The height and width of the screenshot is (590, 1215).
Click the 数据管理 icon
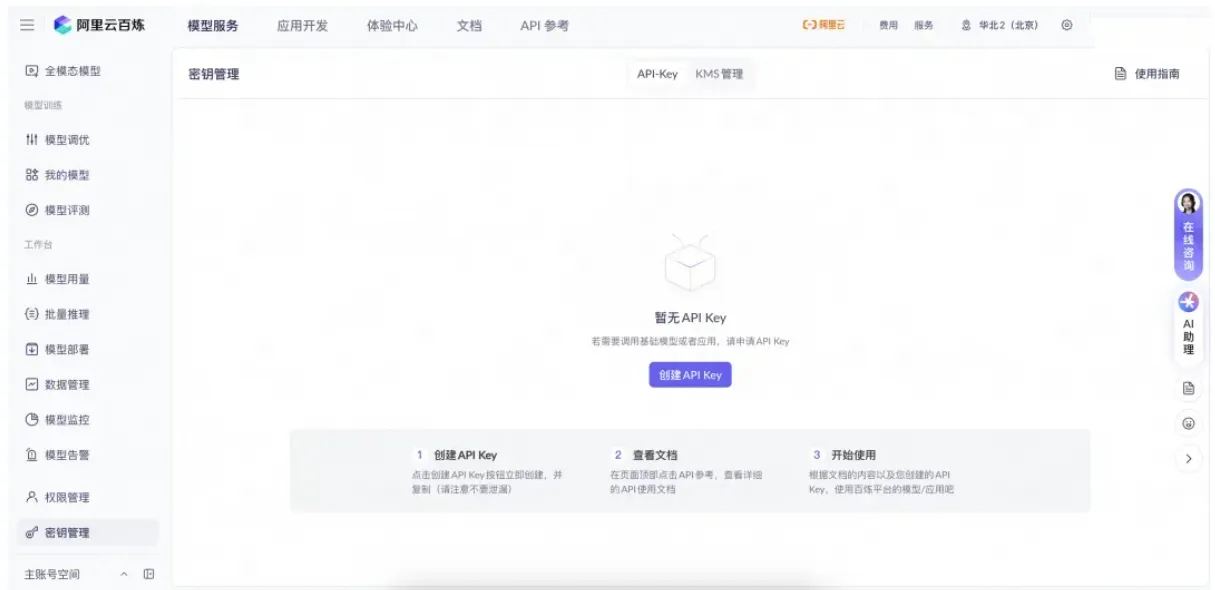click(x=32, y=384)
